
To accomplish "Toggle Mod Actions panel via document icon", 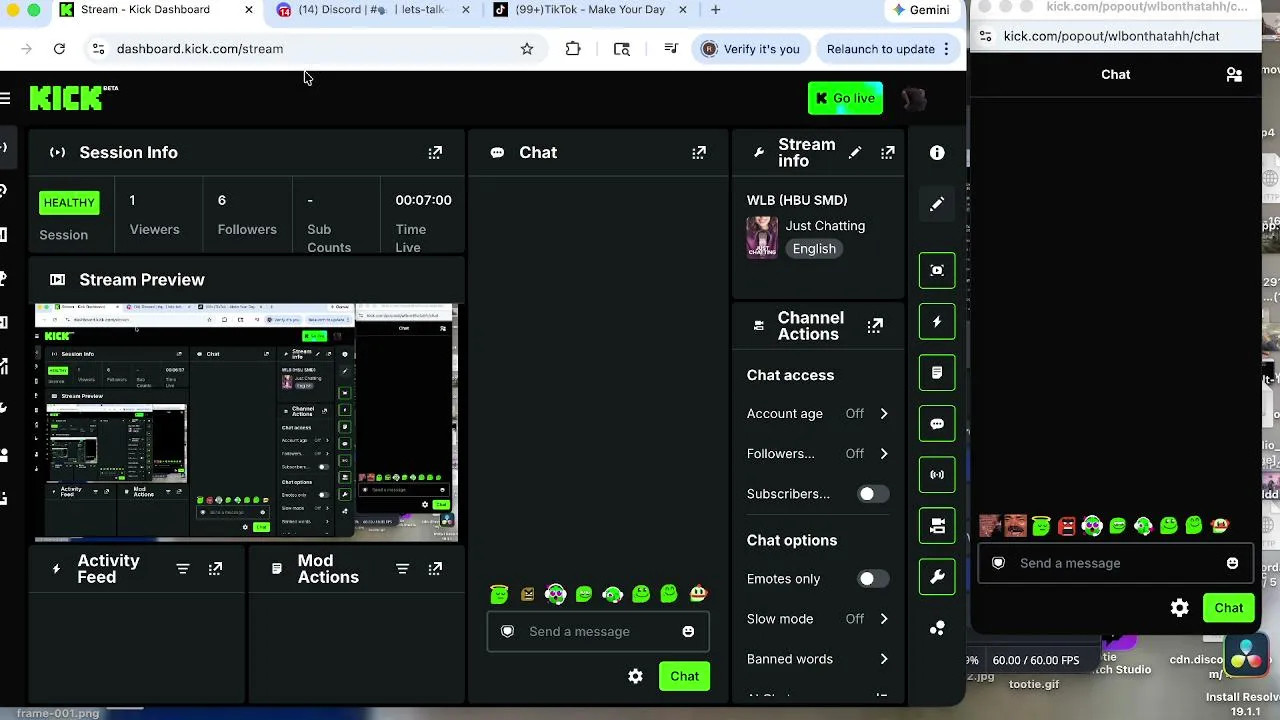I will tap(937, 373).
